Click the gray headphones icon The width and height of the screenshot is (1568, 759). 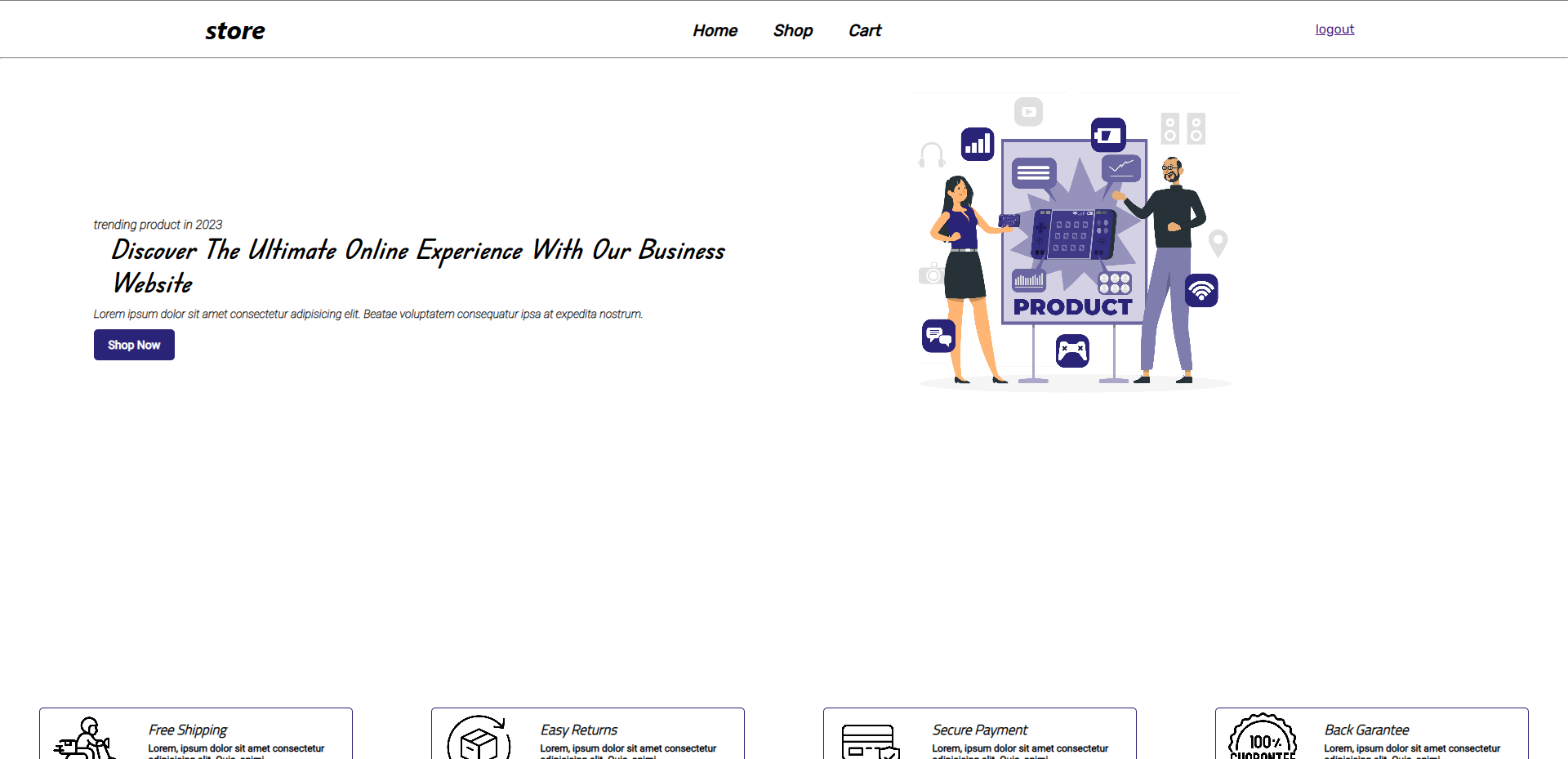click(x=931, y=154)
